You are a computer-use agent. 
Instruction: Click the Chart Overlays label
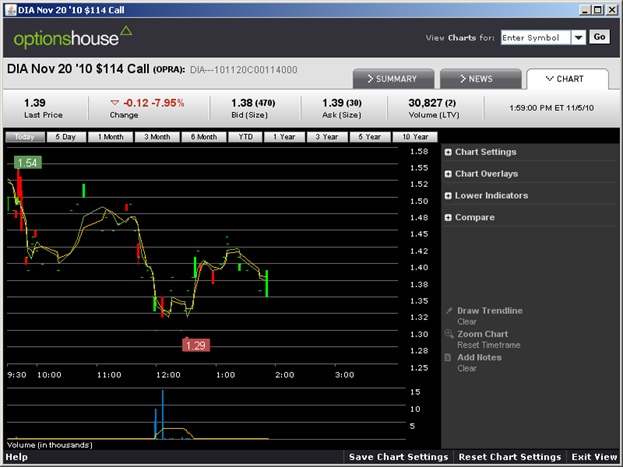[486, 174]
